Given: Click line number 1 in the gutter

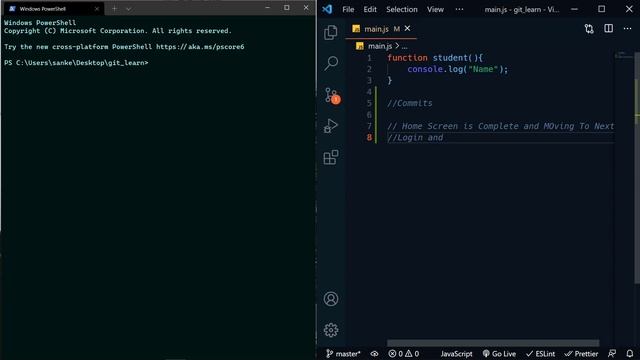Looking at the screenshot, I should [x=369, y=58].
